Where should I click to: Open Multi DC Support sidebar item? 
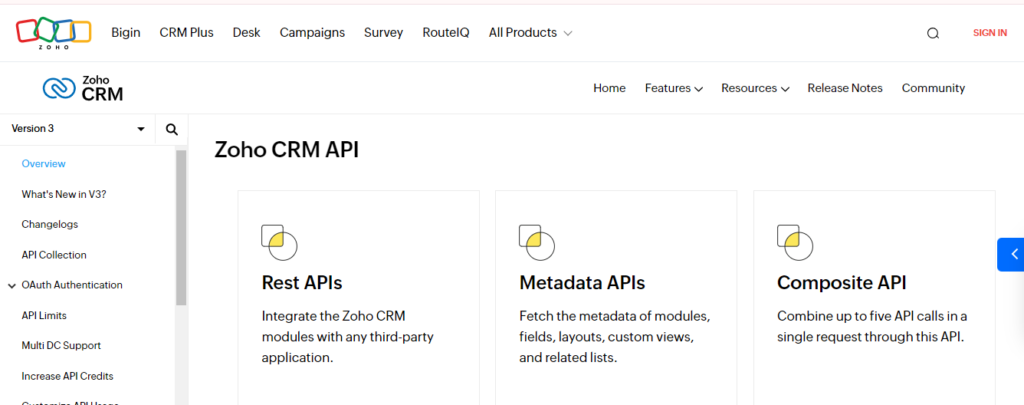click(x=61, y=346)
